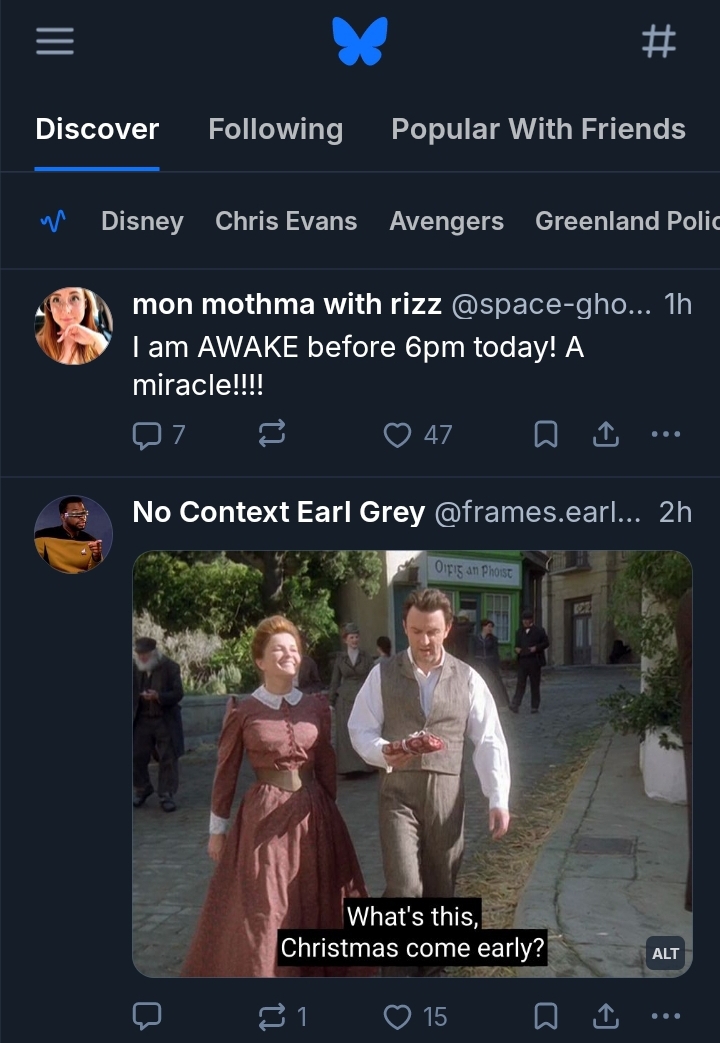Show ALT text for the image
This screenshot has height=1043, width=720.
pyautogui.click(x=665, y=953)
